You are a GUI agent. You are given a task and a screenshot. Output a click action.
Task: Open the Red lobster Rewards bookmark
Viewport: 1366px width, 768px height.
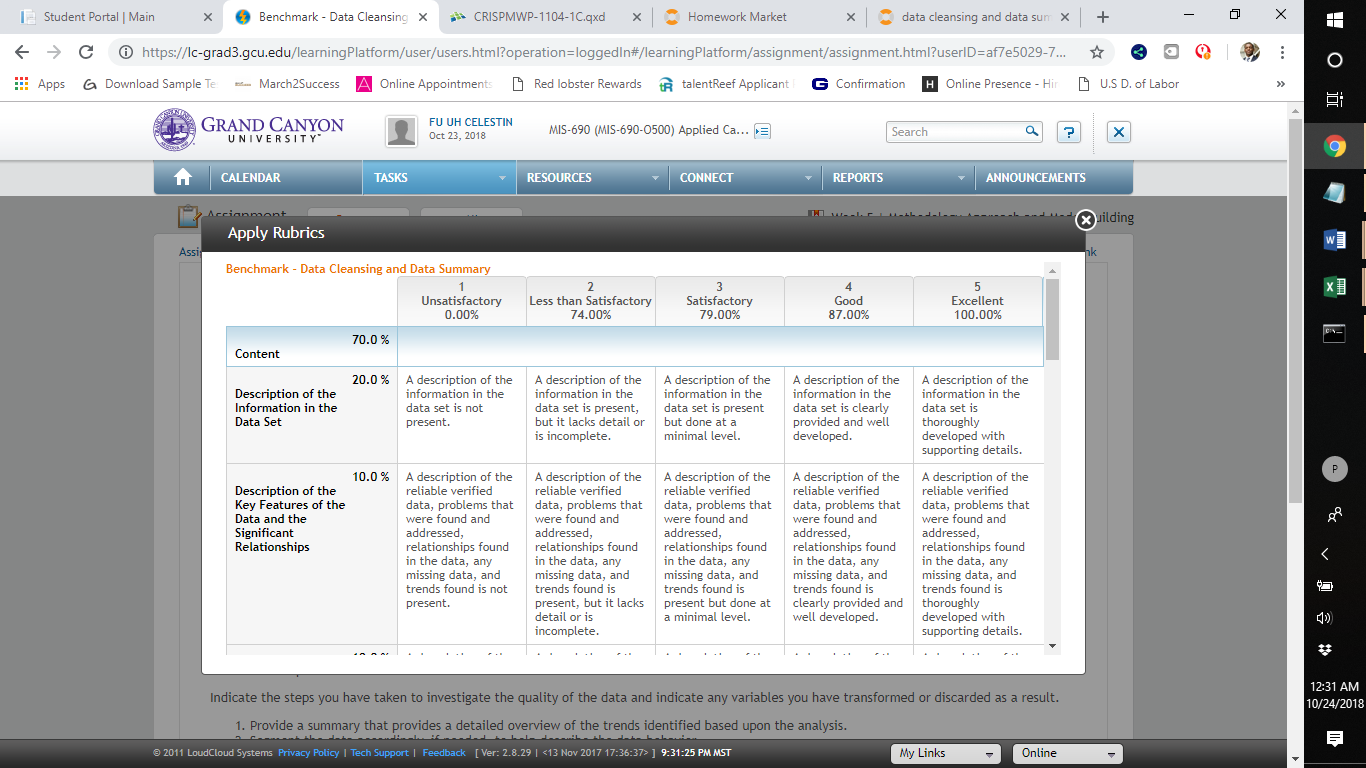576,84
